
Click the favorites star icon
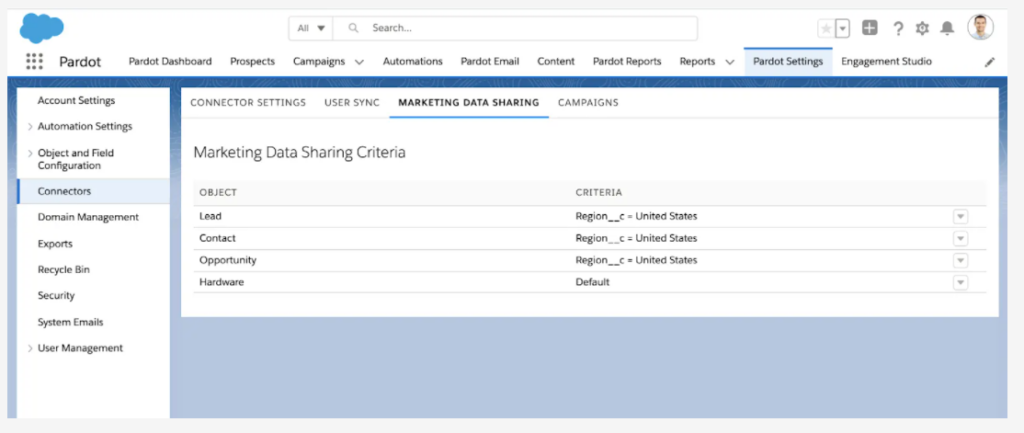click(x=826, y=28)
